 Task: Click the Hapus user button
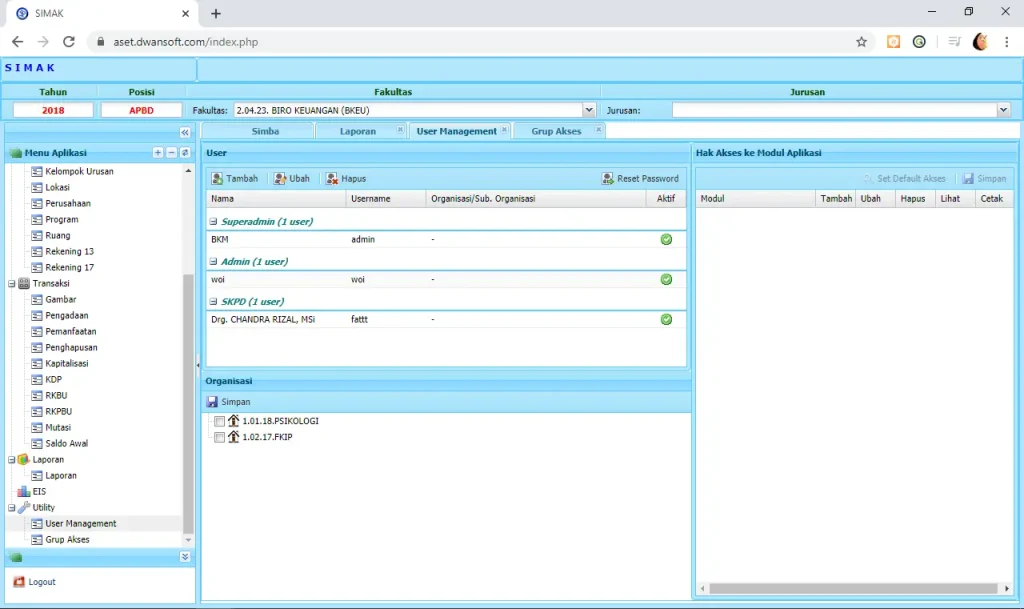pos(345,178)
